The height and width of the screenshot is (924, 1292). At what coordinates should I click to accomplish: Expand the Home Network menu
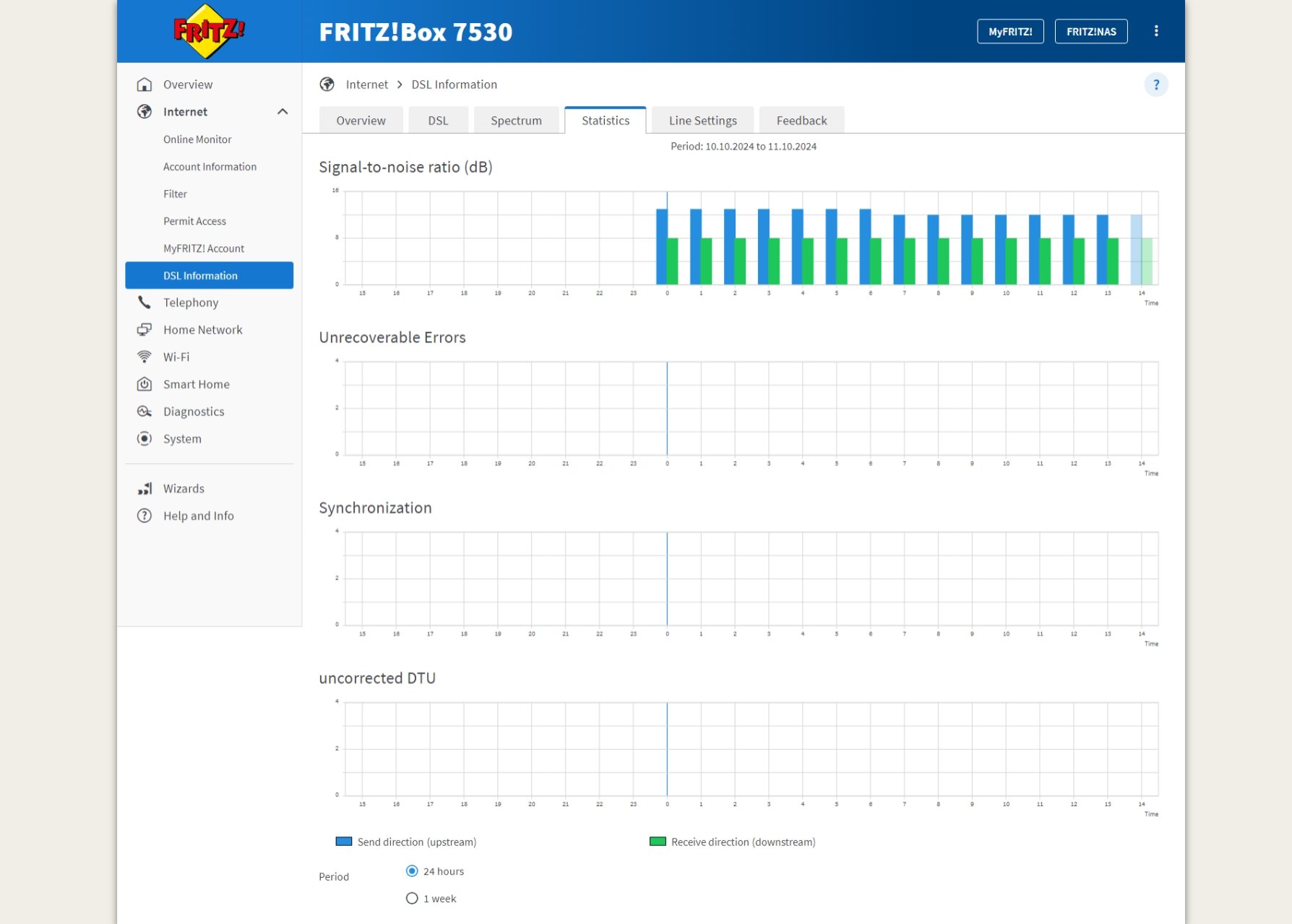(202, 330)
